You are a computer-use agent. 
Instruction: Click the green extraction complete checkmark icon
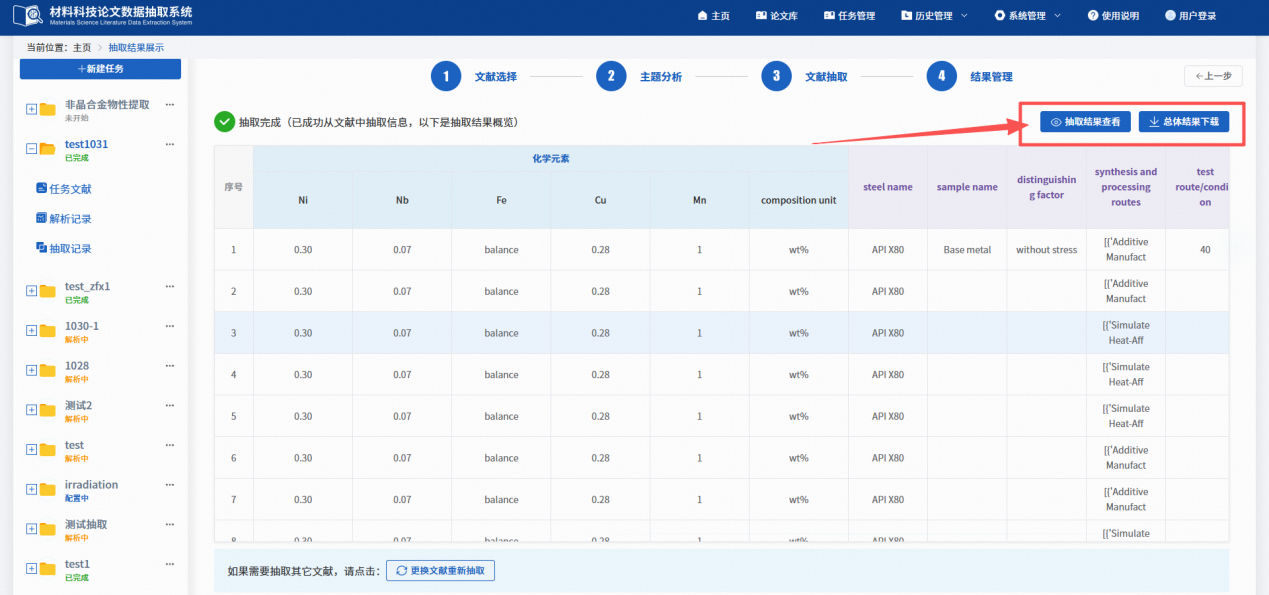tap(224, 122)
